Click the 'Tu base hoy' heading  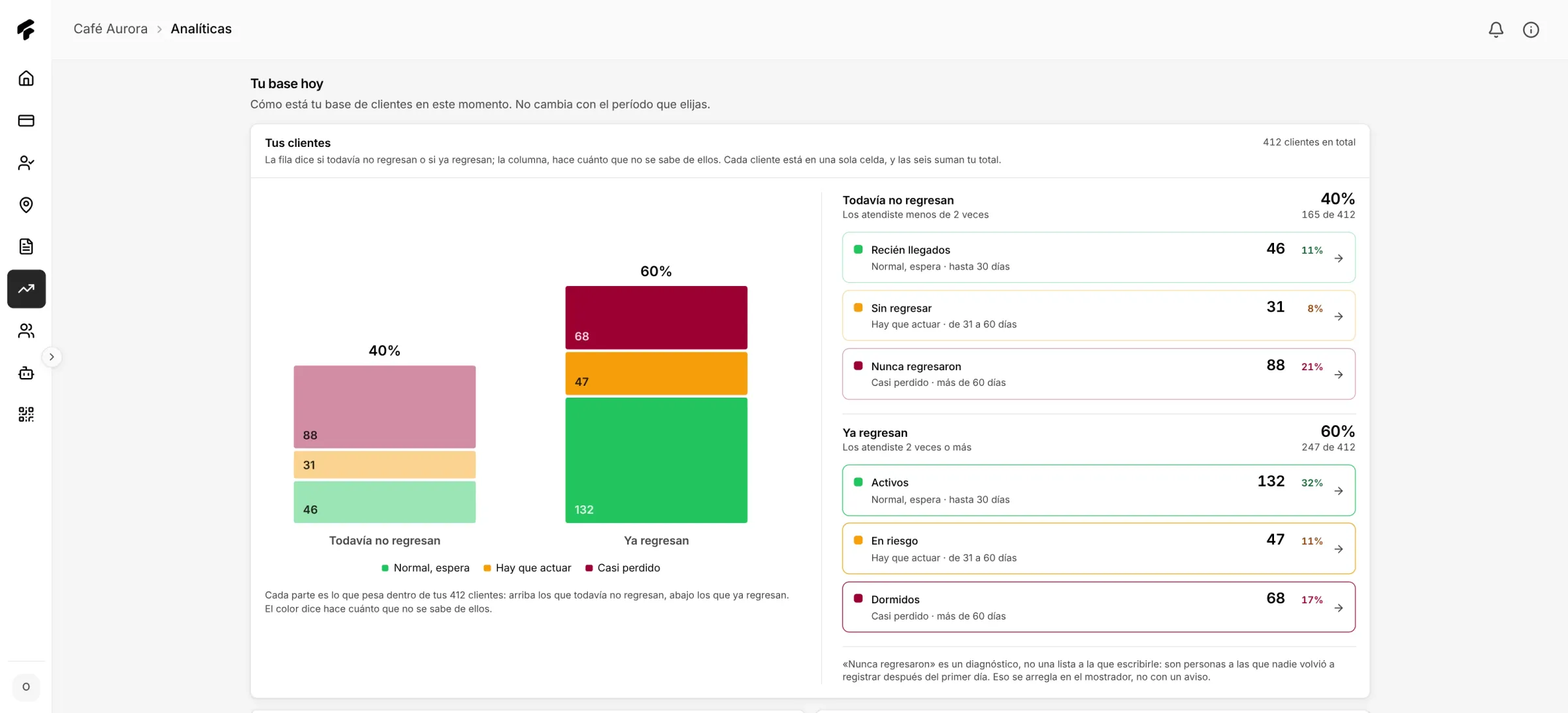[x=287, y=84]
